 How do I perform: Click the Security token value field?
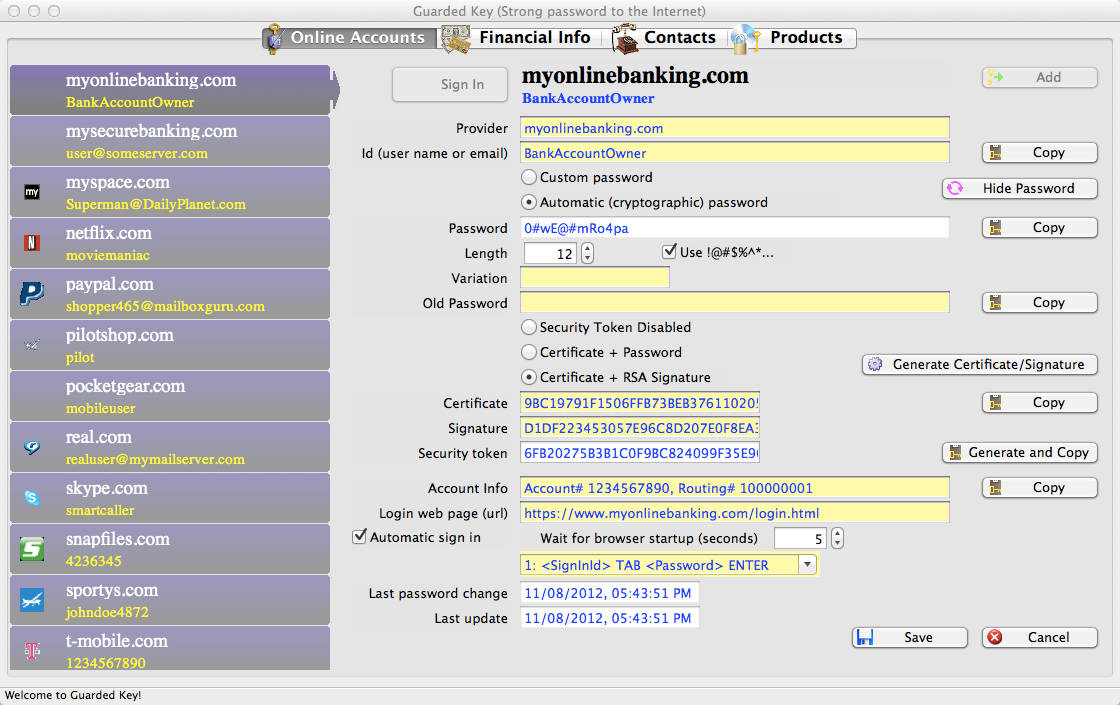click(639, 453)
